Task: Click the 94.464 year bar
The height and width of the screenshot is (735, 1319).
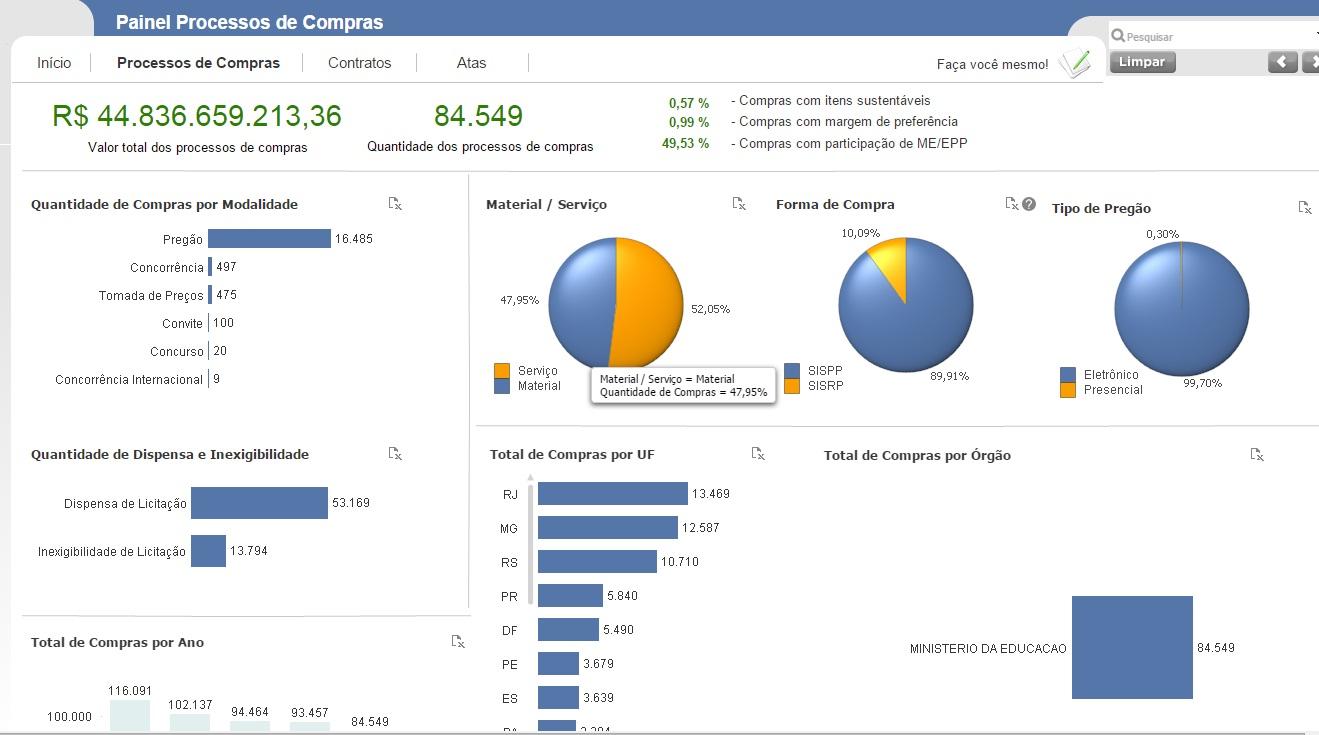Action: [x=250, y=726]
